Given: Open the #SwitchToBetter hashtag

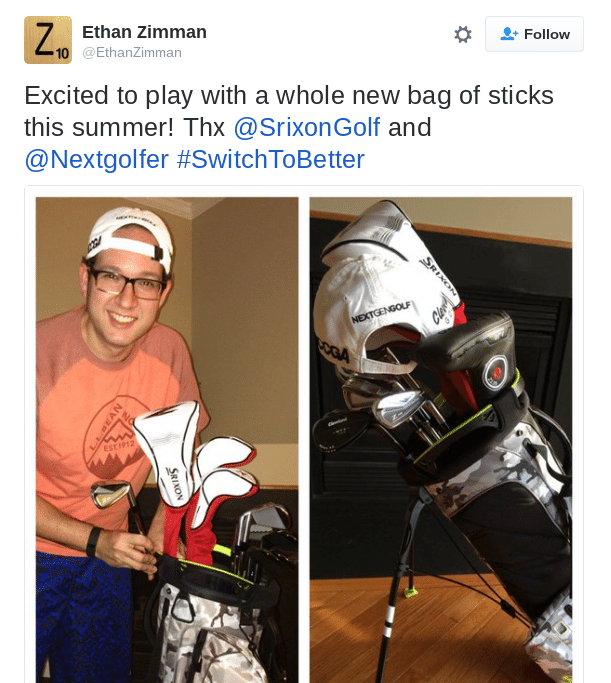Looking at the screenshot, I should (x=270, y=159).
